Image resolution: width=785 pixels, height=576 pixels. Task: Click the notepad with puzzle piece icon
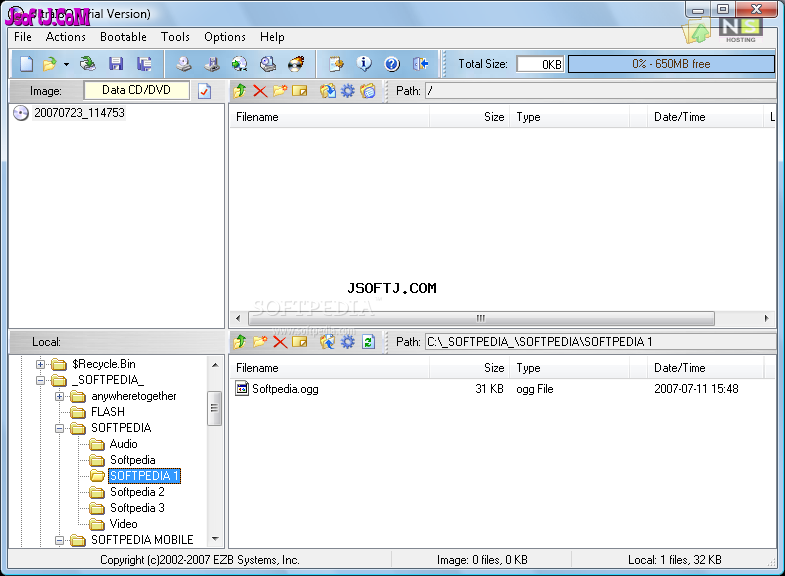[336, 64]
